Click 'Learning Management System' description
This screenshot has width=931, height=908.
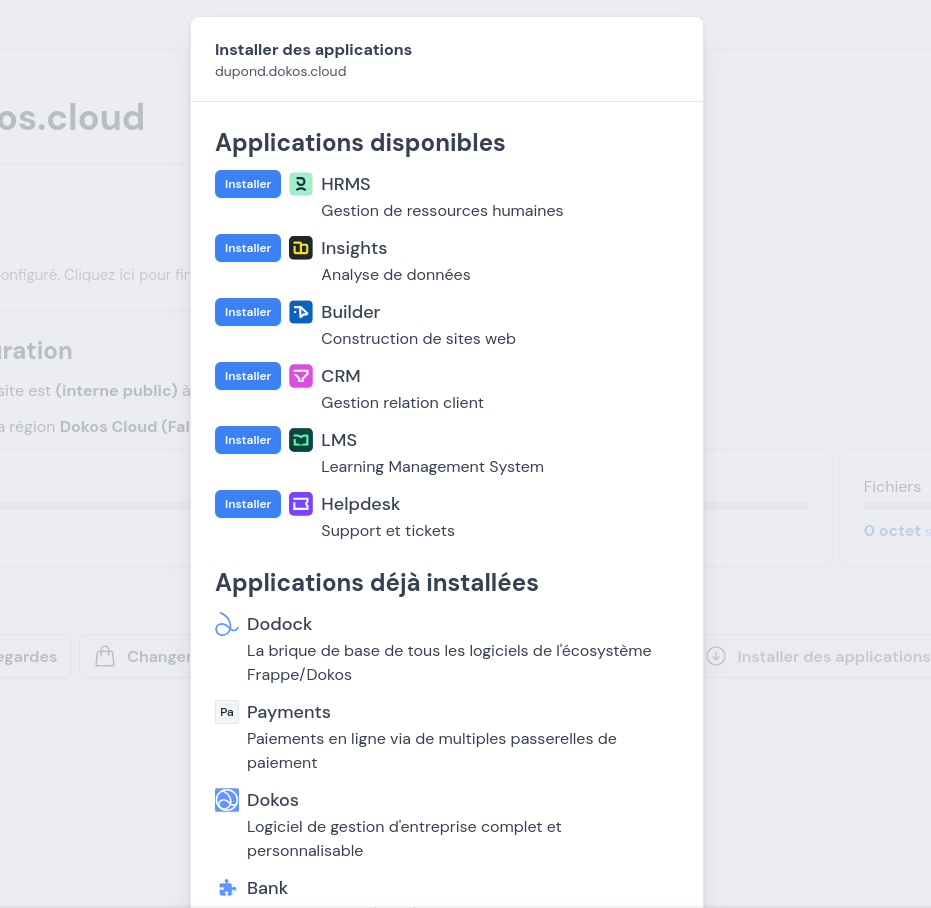pyautogui.click(x=432, y=467)
